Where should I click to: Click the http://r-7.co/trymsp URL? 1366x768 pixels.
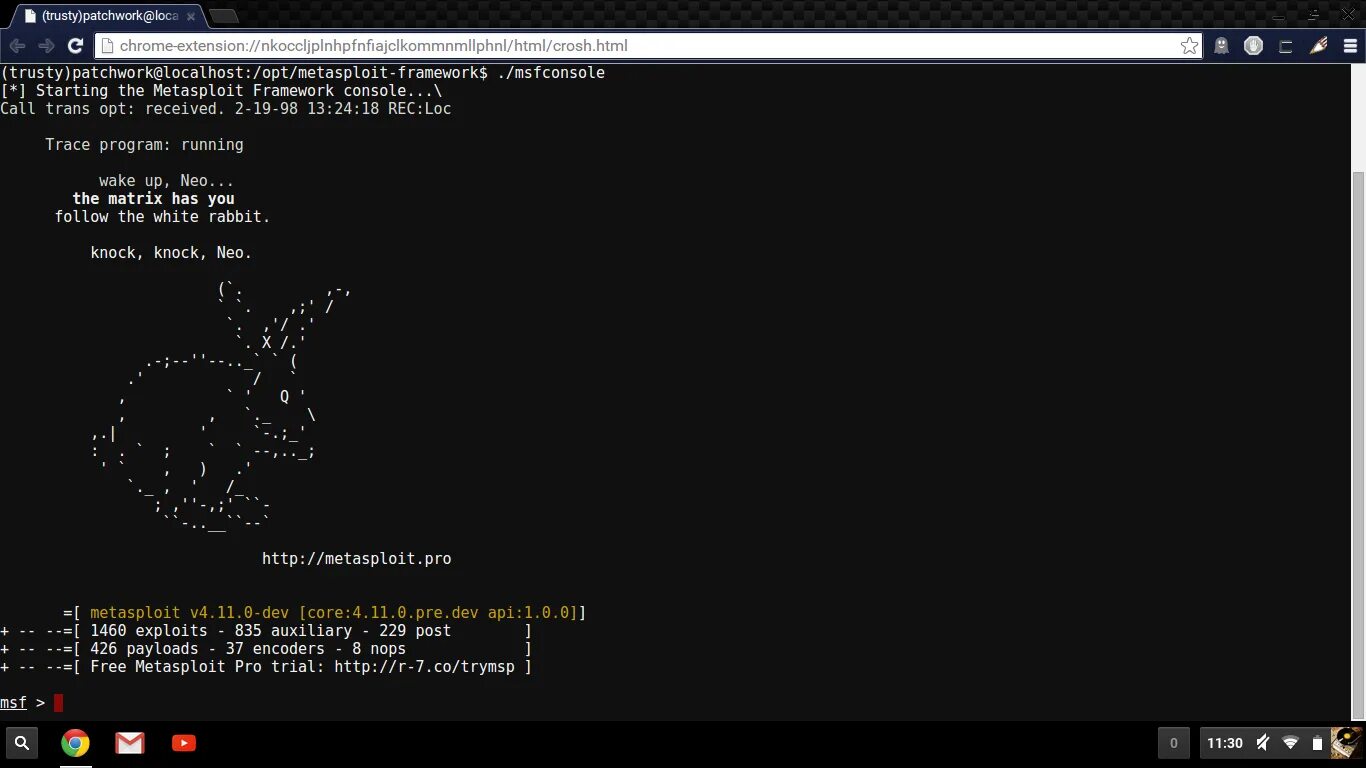click(425, 667)
